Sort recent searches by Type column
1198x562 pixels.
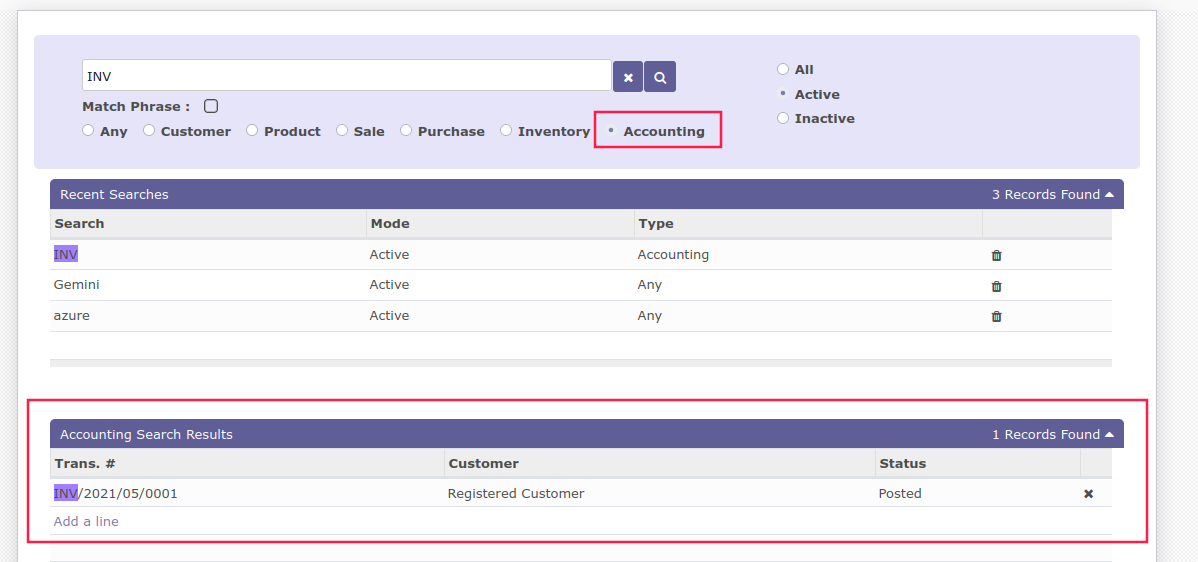pyautogui.click(x=656, y=223)
